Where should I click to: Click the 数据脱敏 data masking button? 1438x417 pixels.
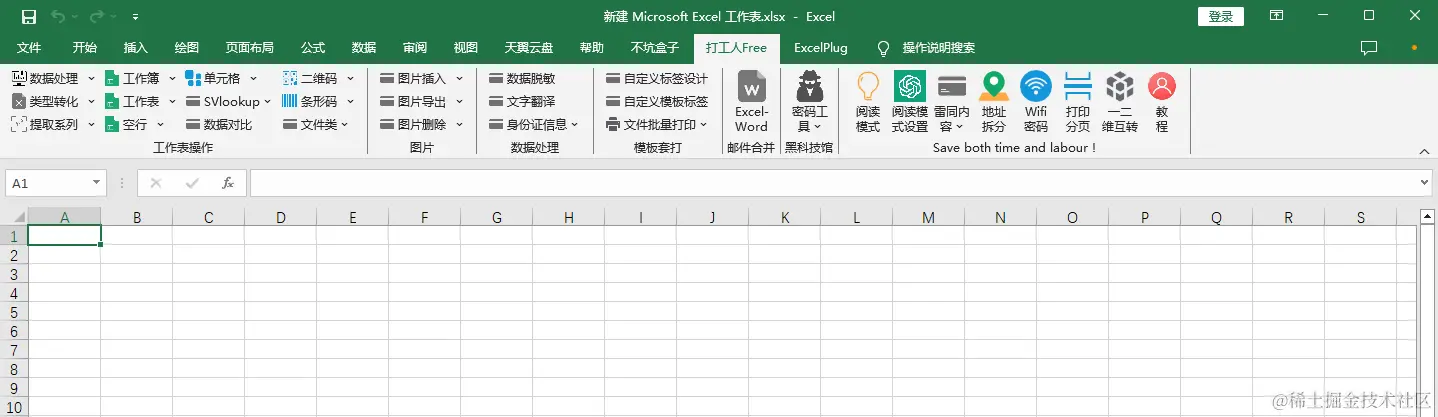point(521,78)
